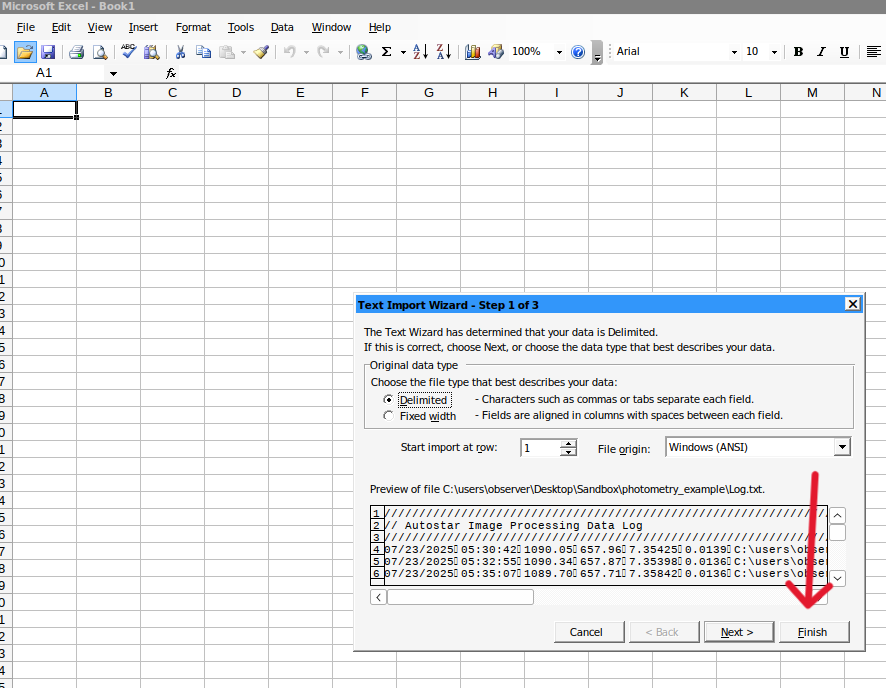This screenshot has width=886, height=688.
Task: Click the fx Insert Function icon
Action: (x=171, y=73)
